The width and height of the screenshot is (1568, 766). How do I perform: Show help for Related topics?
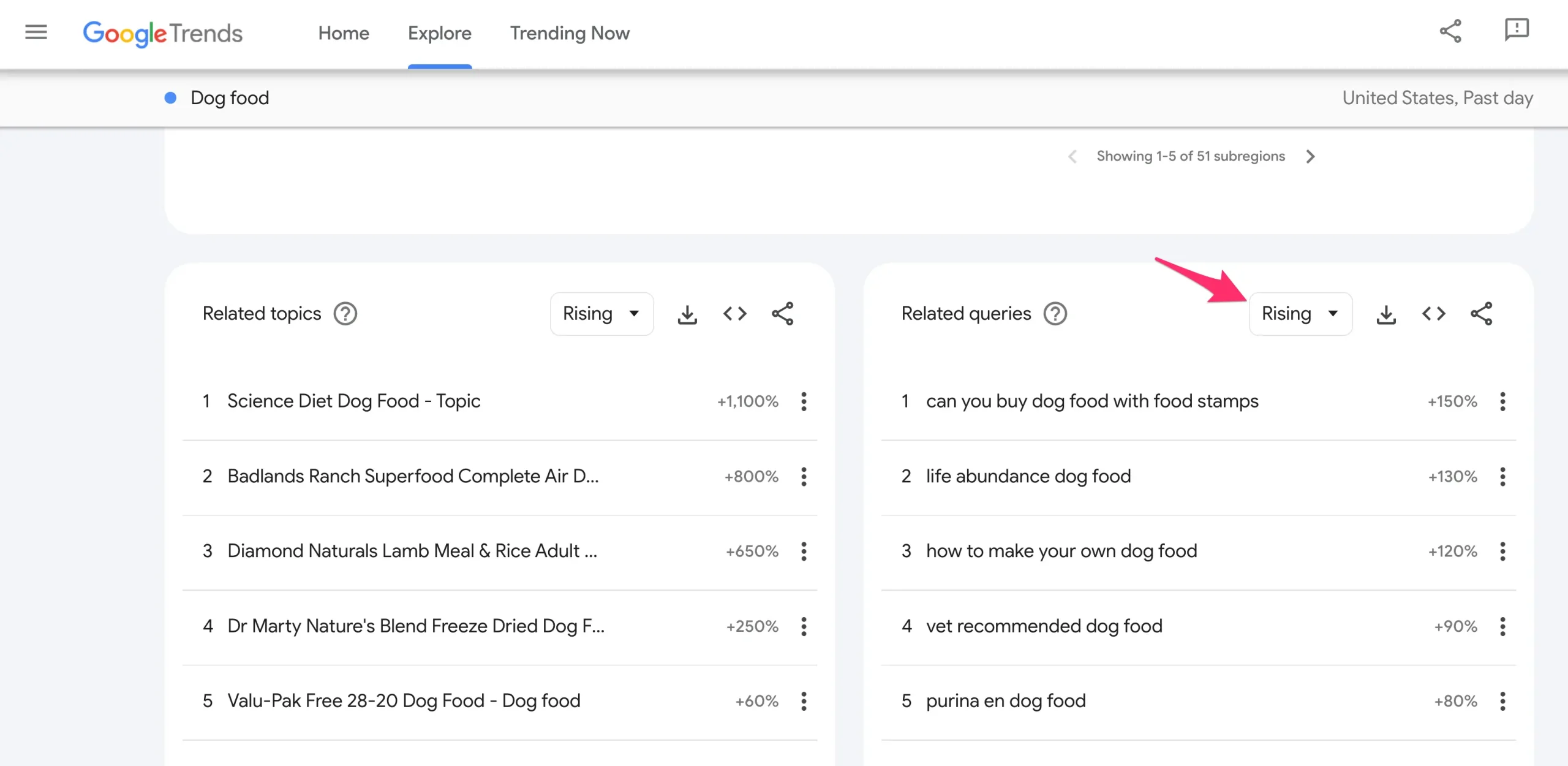[x=345, y=314]
